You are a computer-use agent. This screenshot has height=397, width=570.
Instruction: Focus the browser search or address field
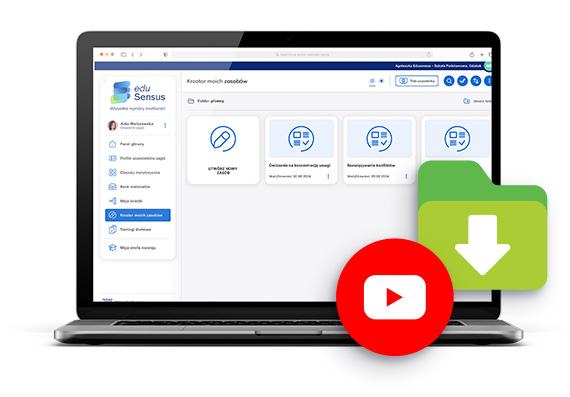point(302,55)
